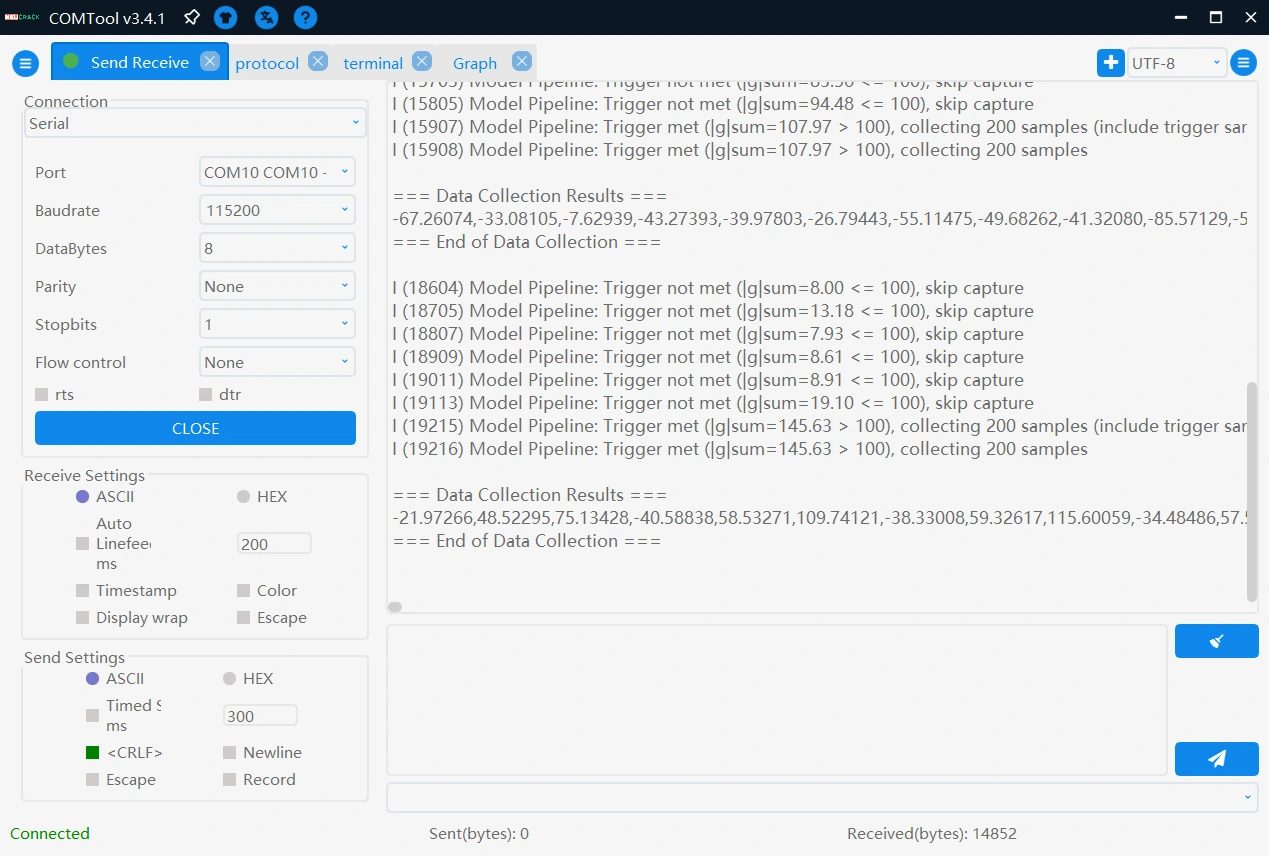
Task: Select HEX radio in Receive Settings
Action: (243, 497)
